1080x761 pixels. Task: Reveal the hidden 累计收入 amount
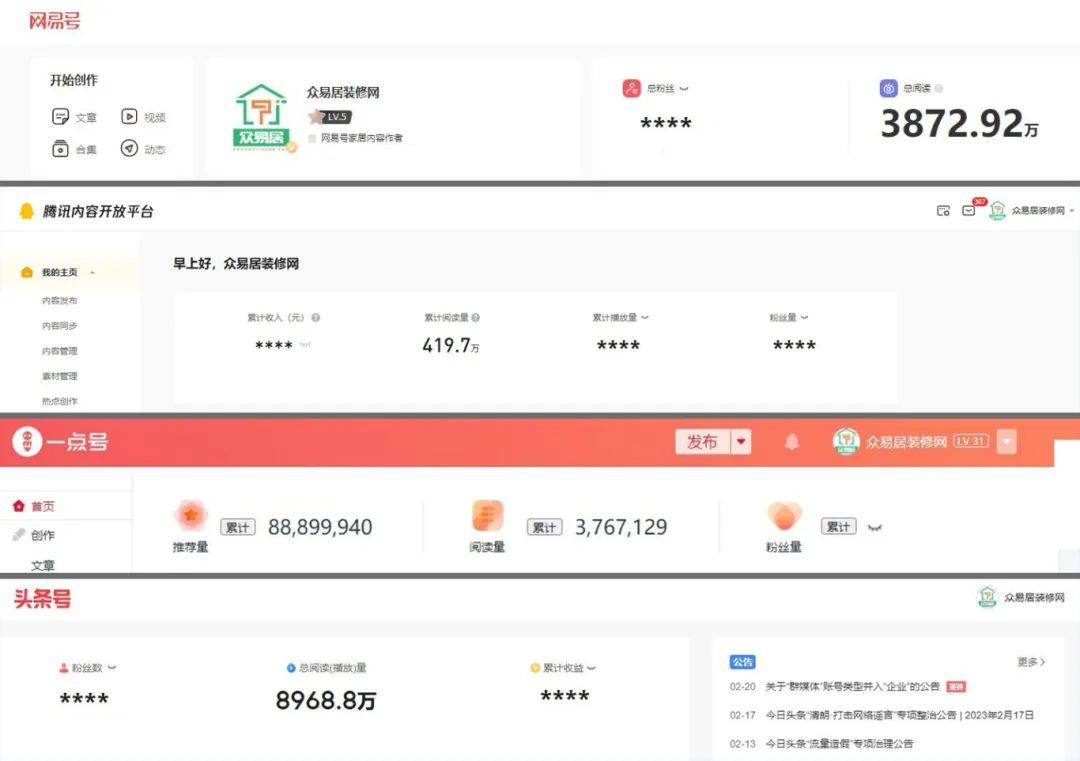point(305,344)
